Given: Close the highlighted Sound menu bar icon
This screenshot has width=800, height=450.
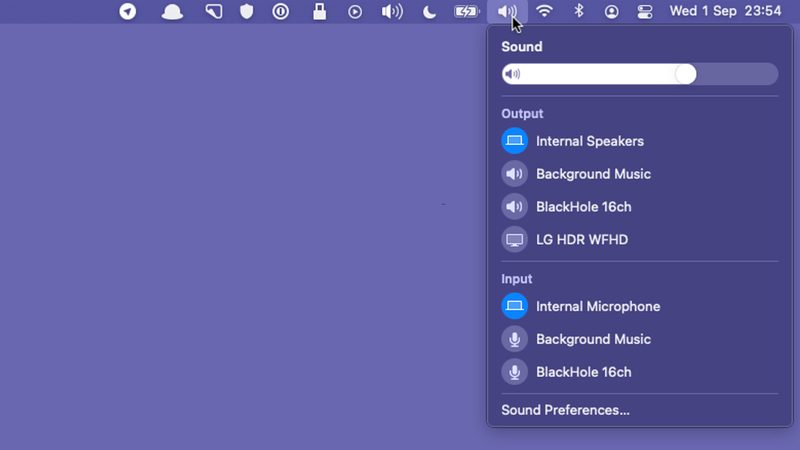Looking at the screenshot, I should [x=507, y=11].
